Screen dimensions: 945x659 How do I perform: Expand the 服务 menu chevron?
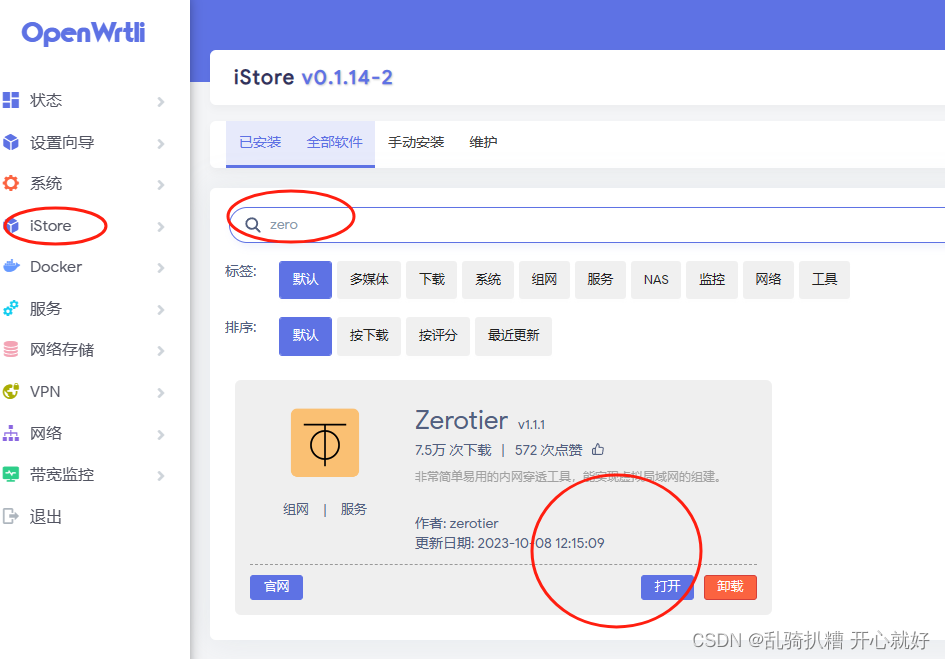(161, 310)
